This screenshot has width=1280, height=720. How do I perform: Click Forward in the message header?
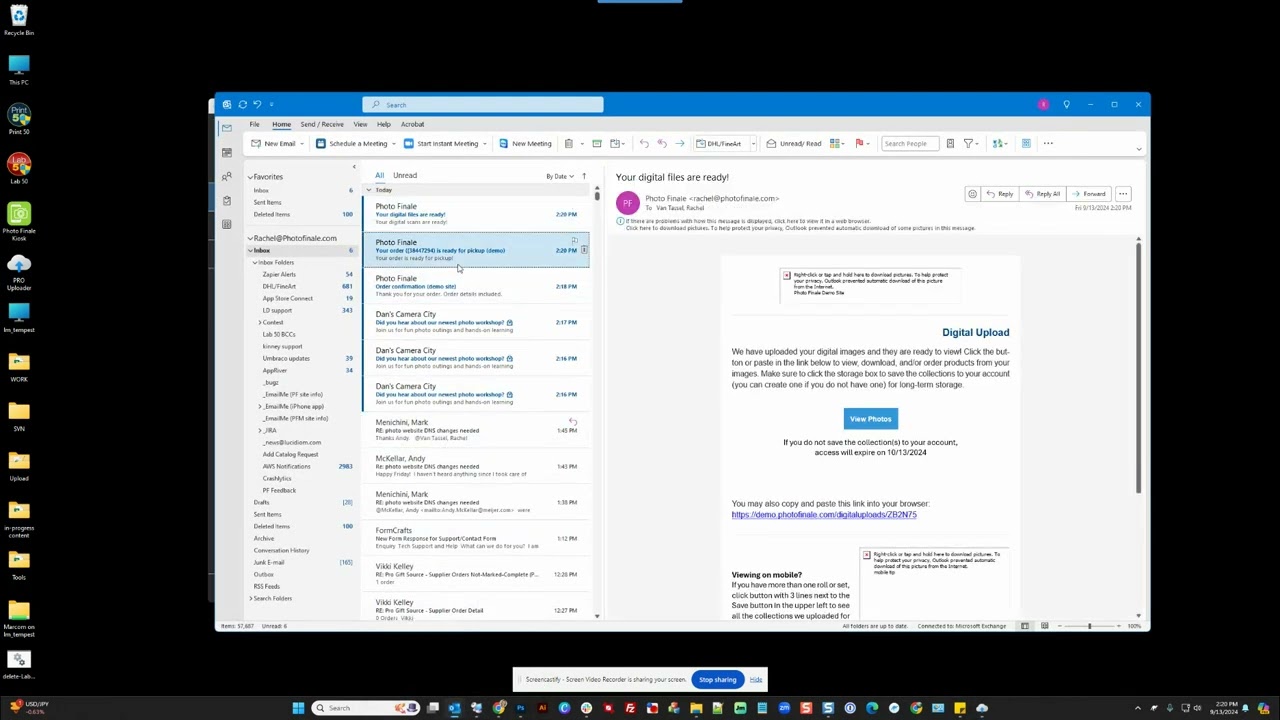point(1088,194)
